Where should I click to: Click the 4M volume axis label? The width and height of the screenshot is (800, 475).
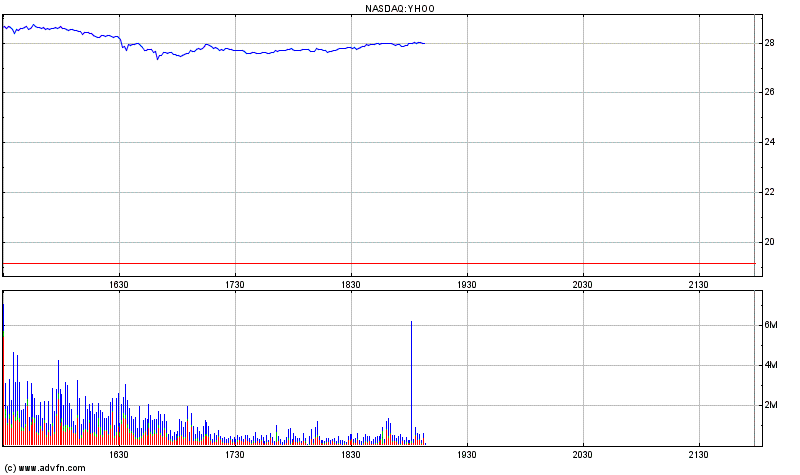point(771,365)
